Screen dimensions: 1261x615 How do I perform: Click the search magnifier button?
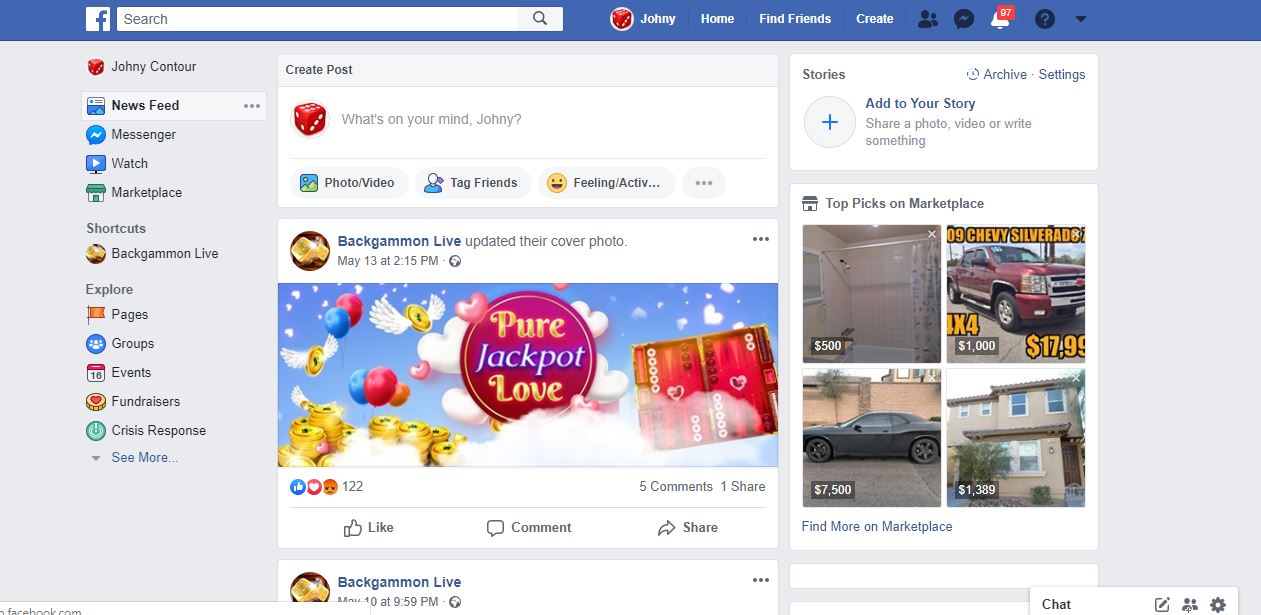[540, 19]
